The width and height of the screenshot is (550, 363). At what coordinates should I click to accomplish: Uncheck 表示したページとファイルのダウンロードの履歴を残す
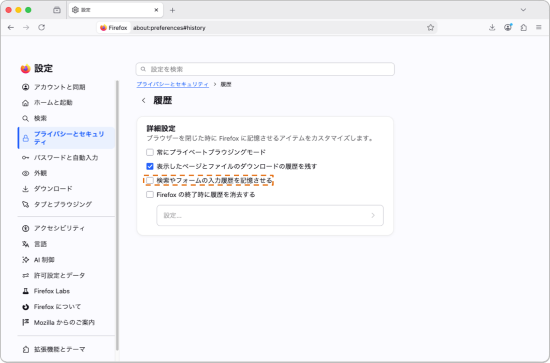click(x=150, y=166)
